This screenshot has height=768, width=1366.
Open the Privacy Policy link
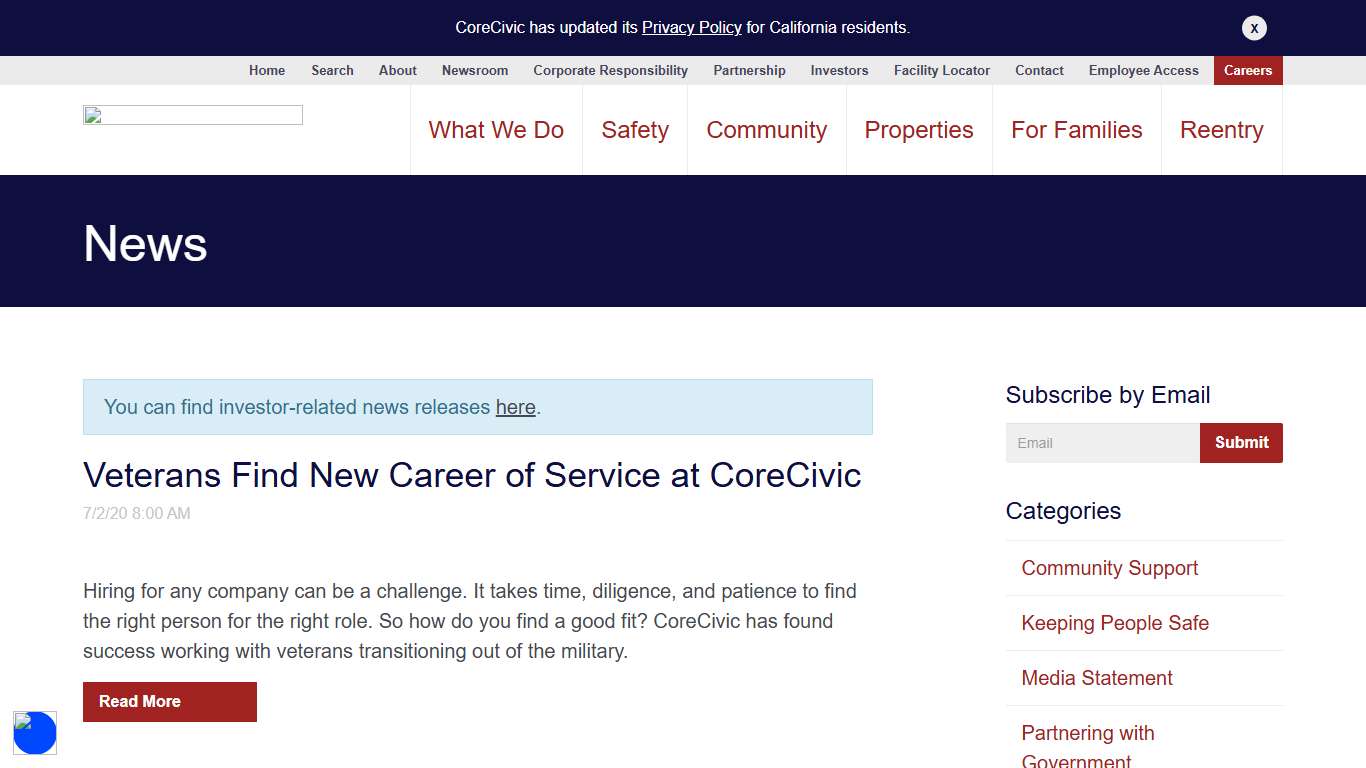coord(691,28)
